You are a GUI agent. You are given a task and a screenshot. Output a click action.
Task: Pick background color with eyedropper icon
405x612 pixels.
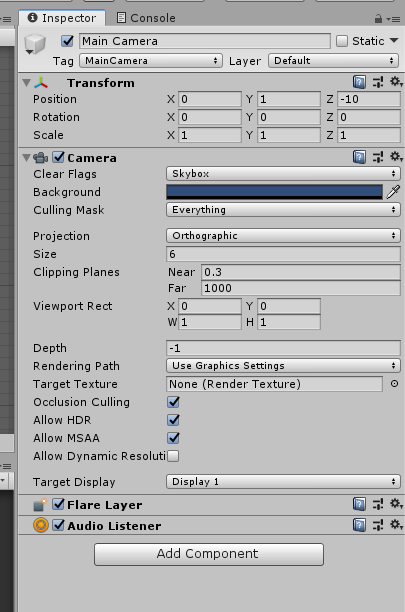tap(393, 192)
